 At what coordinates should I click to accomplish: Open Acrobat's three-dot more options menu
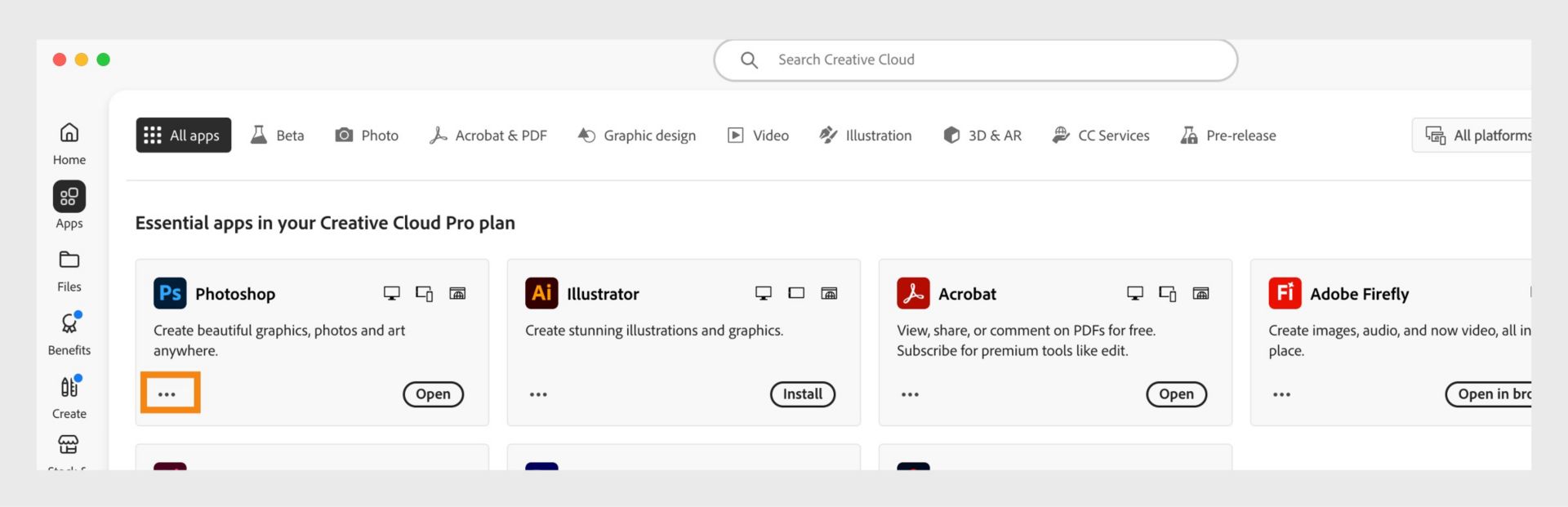(910, 394)
